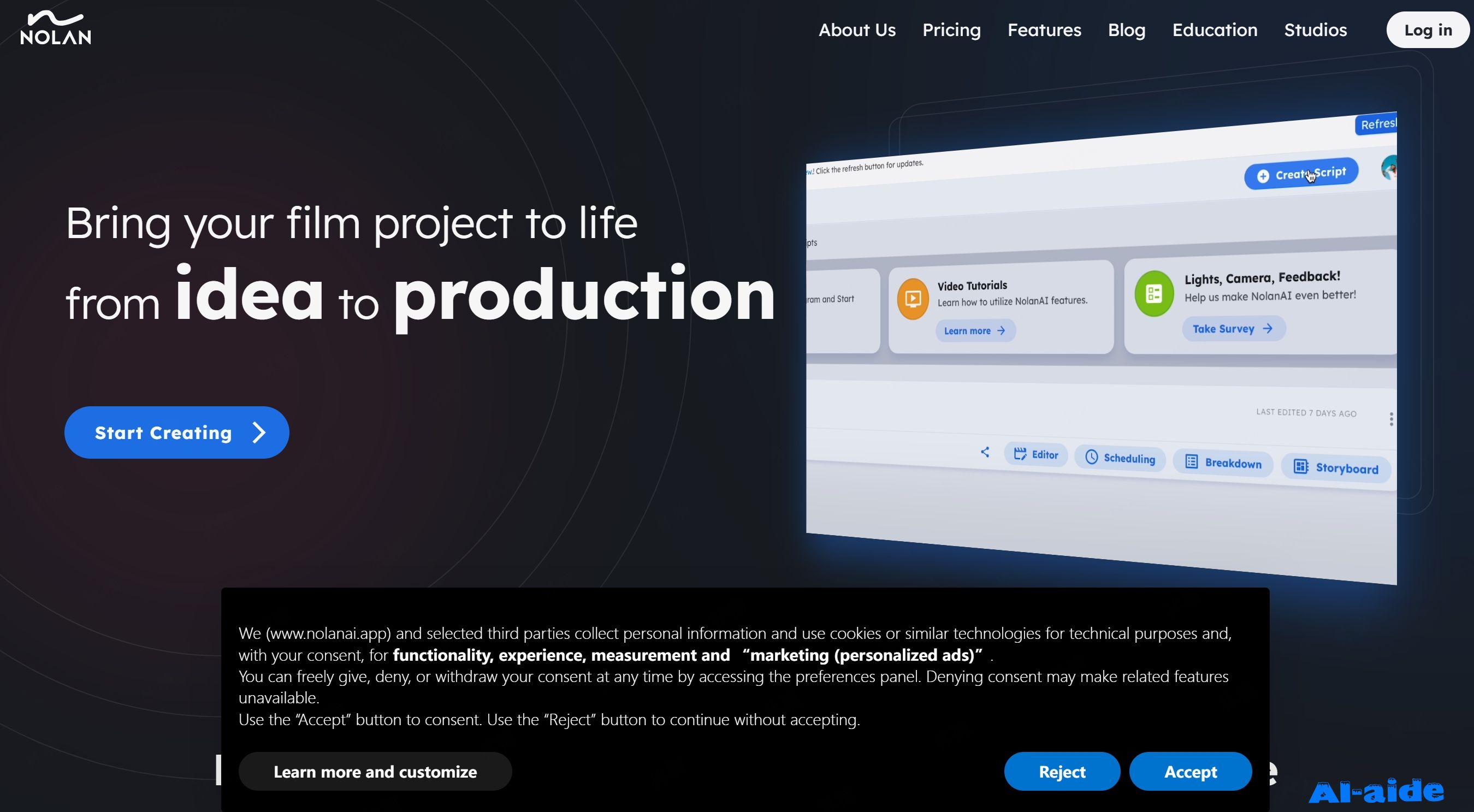
Task: Click the Refresh button in preview
Action: pyautogui.click(x=1376, y=124)
